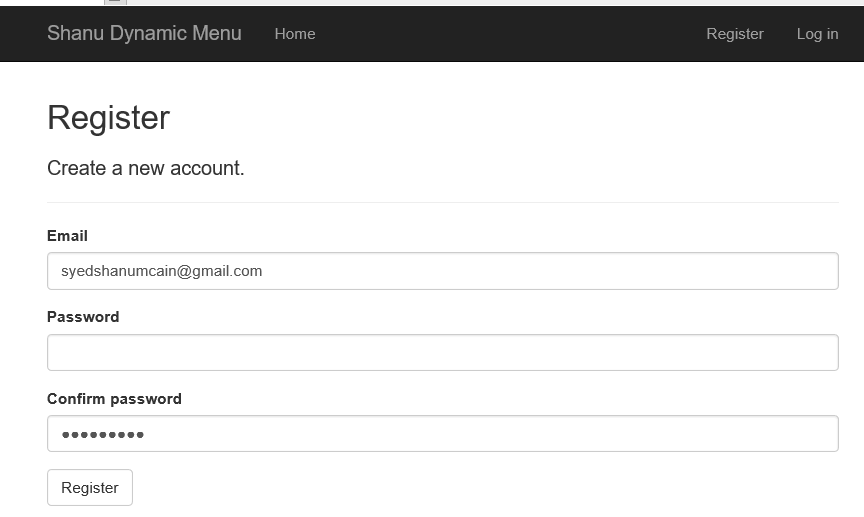Click the Email field label
Image resolution: width=864 pixels, height=517 pixels.
(x=67, y=236)
